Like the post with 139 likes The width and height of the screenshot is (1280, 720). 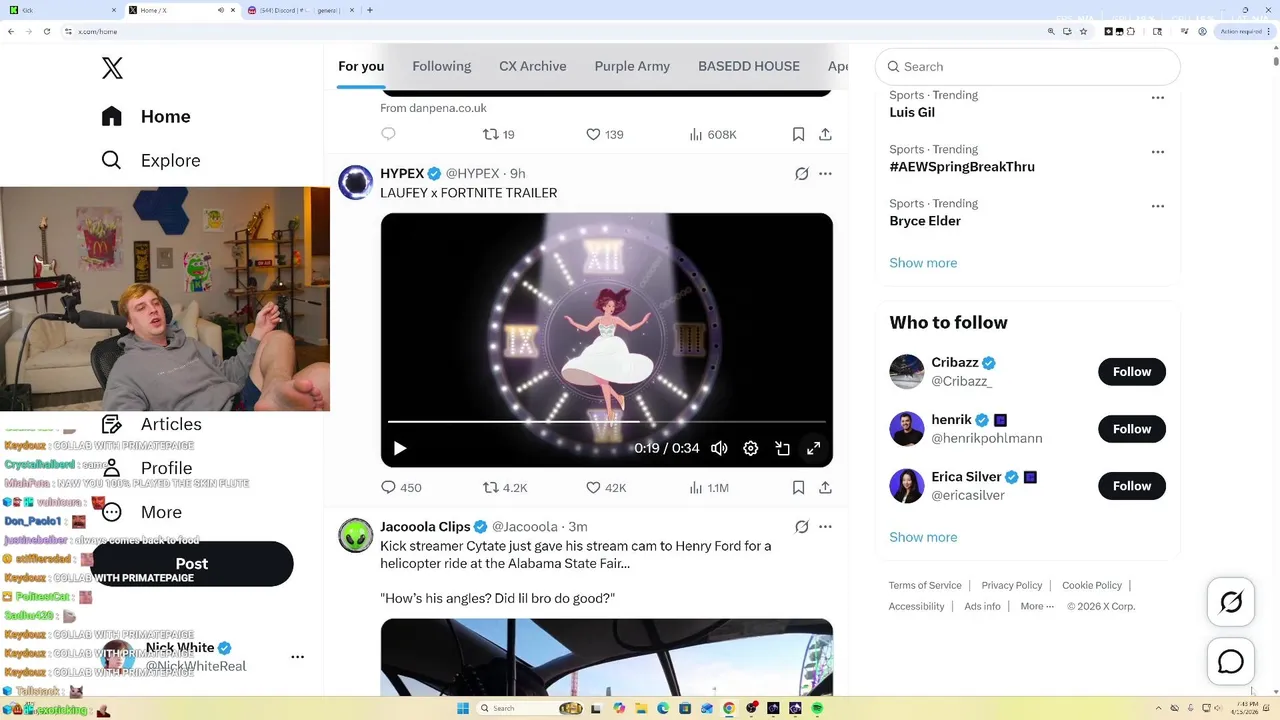click(x=605, y=134)
